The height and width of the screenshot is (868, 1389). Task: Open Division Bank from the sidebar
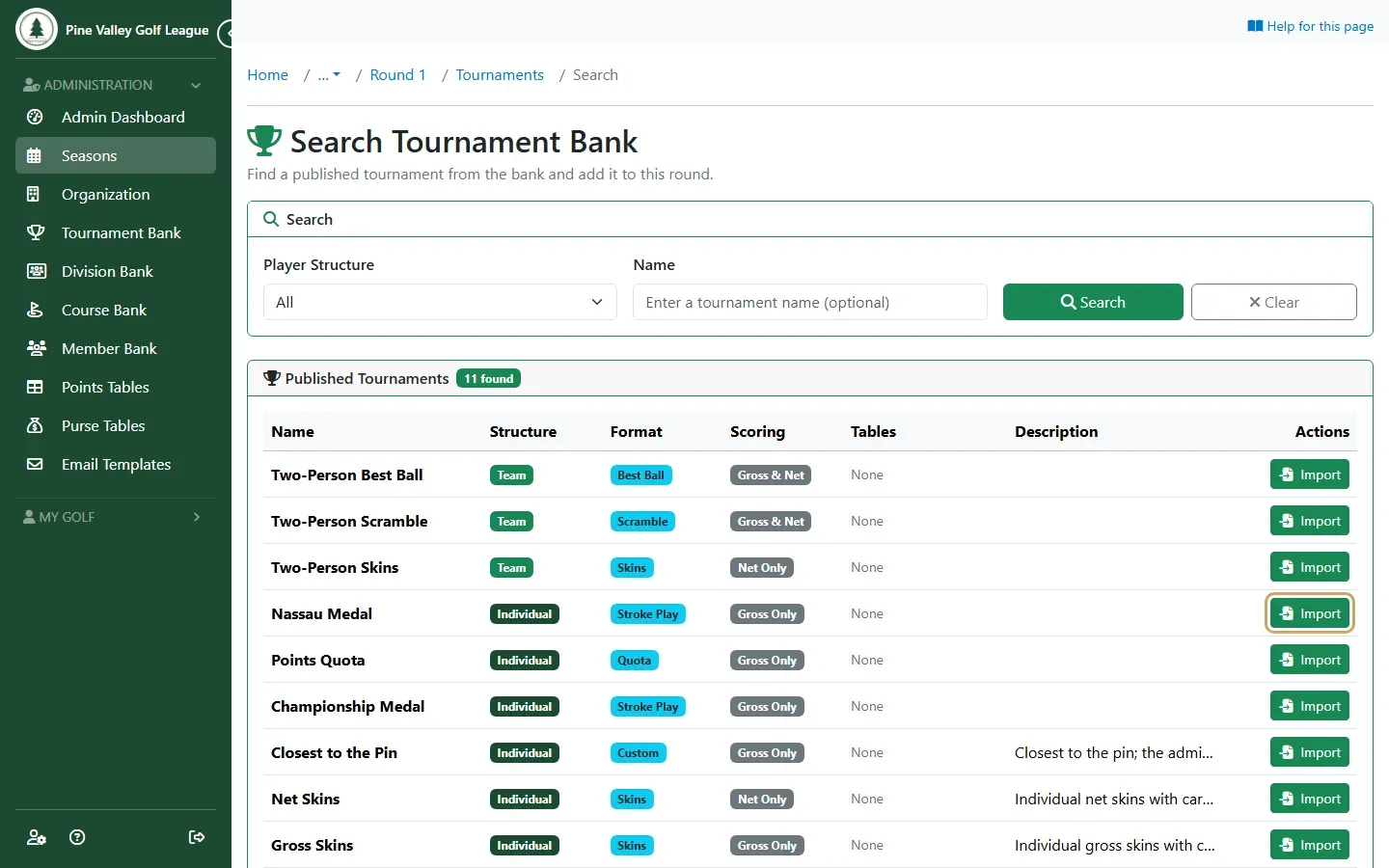coord(116,271)
